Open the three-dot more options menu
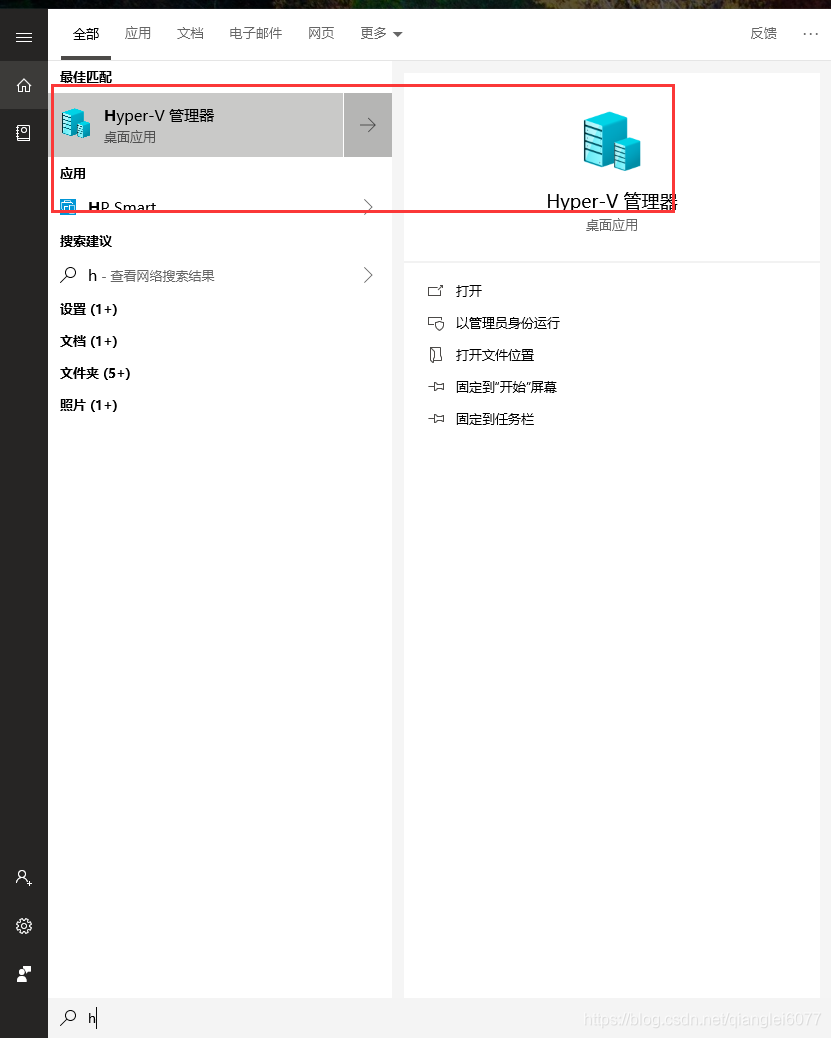This screenshot has width=831, height=1038. [x=810, y=34]
